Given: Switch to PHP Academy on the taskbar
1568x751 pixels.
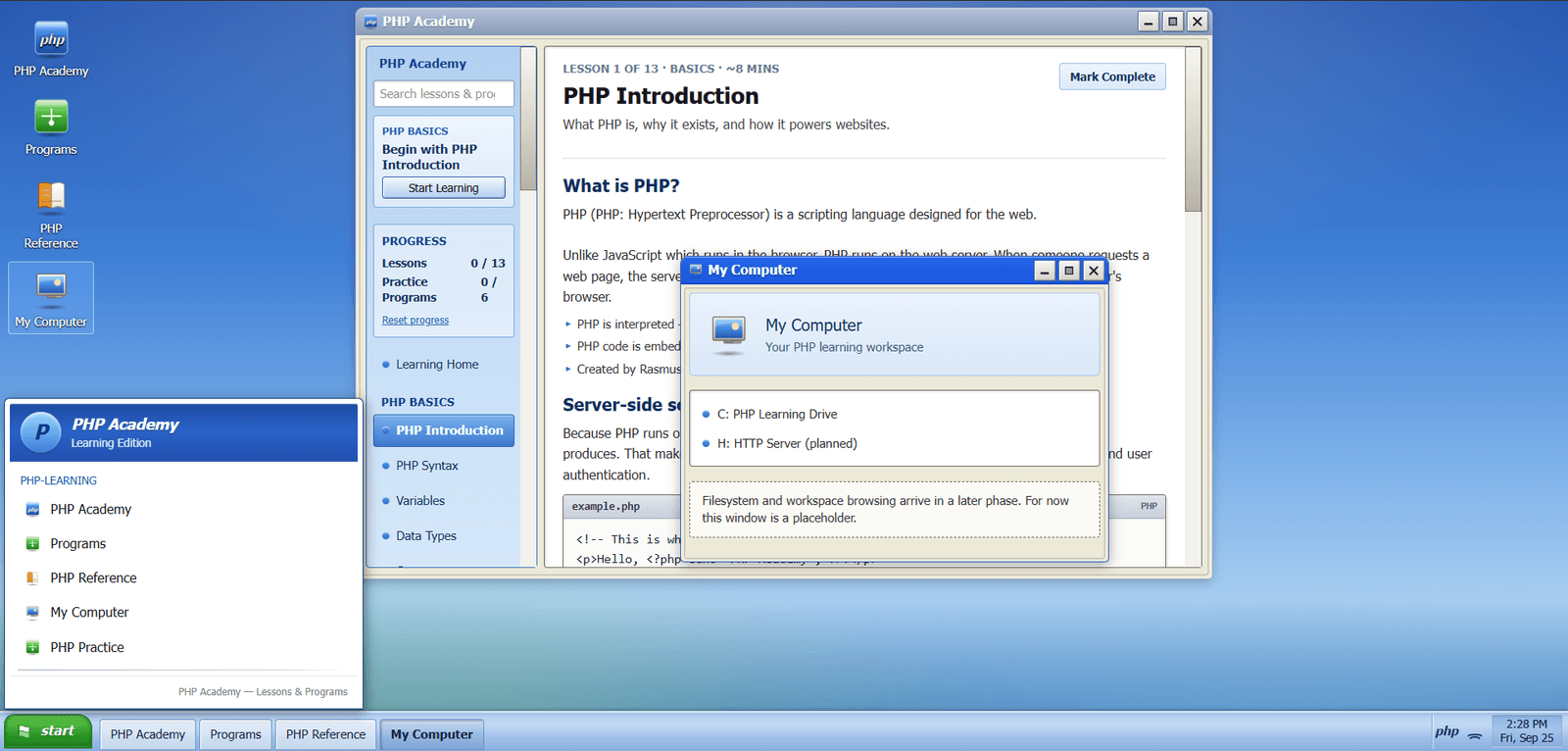Looking at the screenshot, I should tap(147, 734).
